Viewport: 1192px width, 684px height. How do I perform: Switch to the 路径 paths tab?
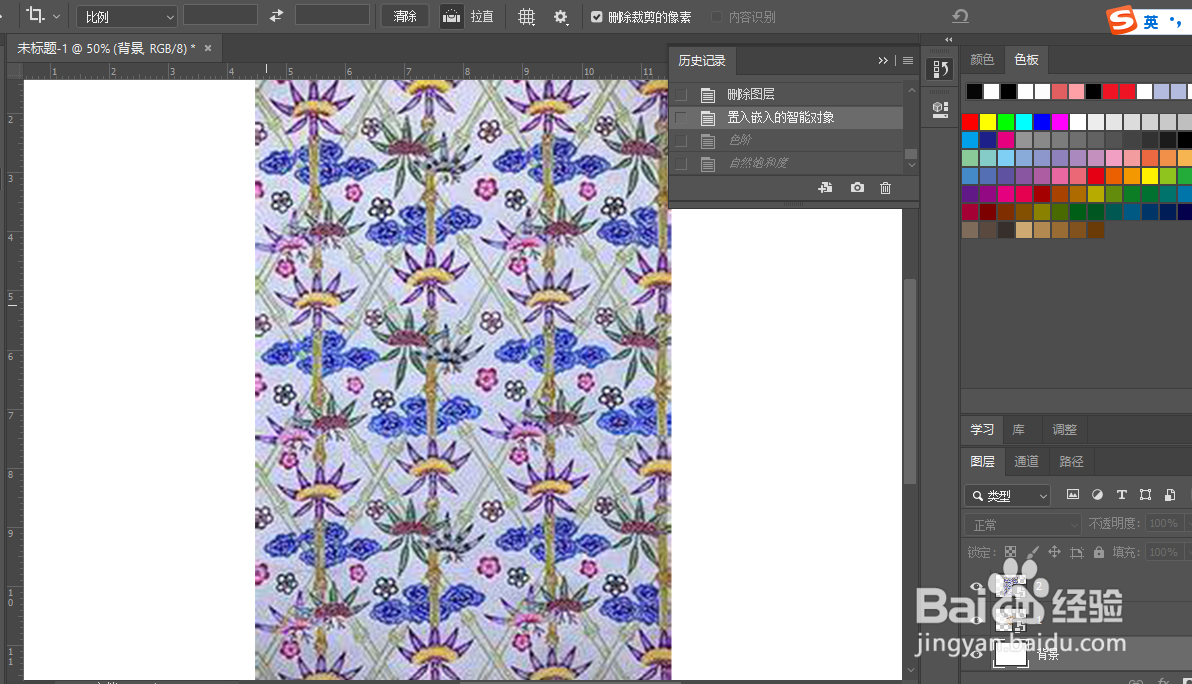coord(1071,461)
